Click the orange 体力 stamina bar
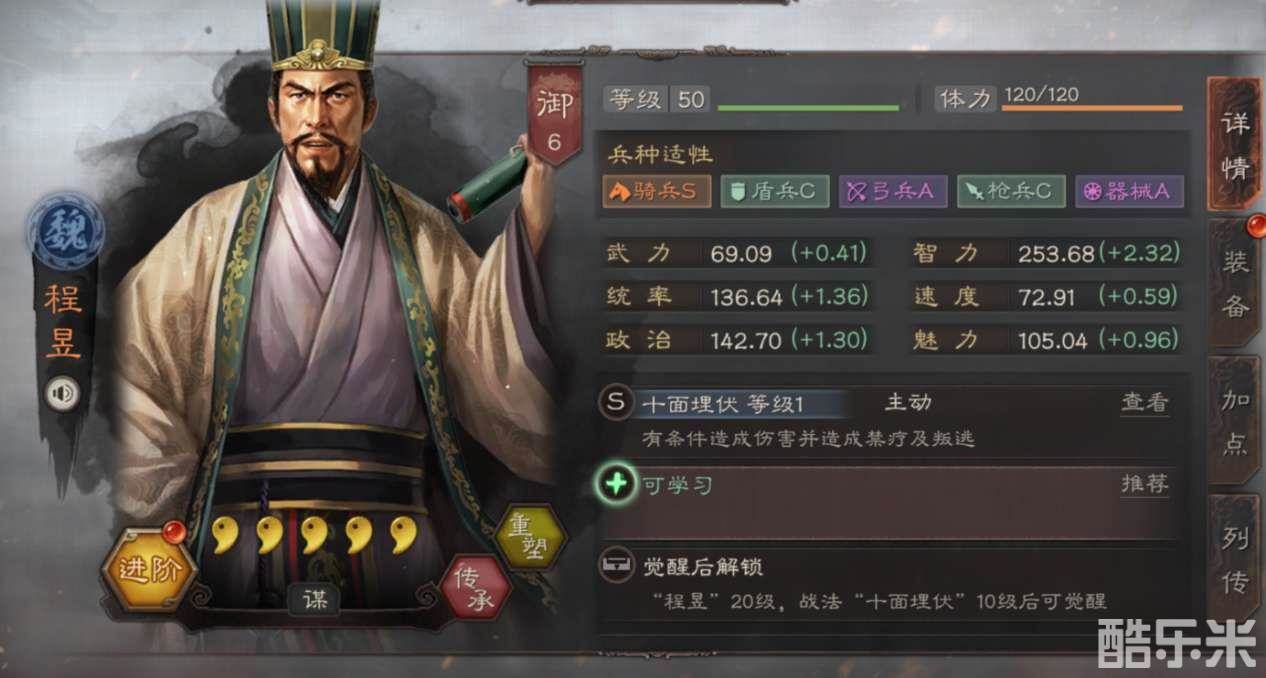This screenshot has height=678, width=1266. coord(1092,107)
